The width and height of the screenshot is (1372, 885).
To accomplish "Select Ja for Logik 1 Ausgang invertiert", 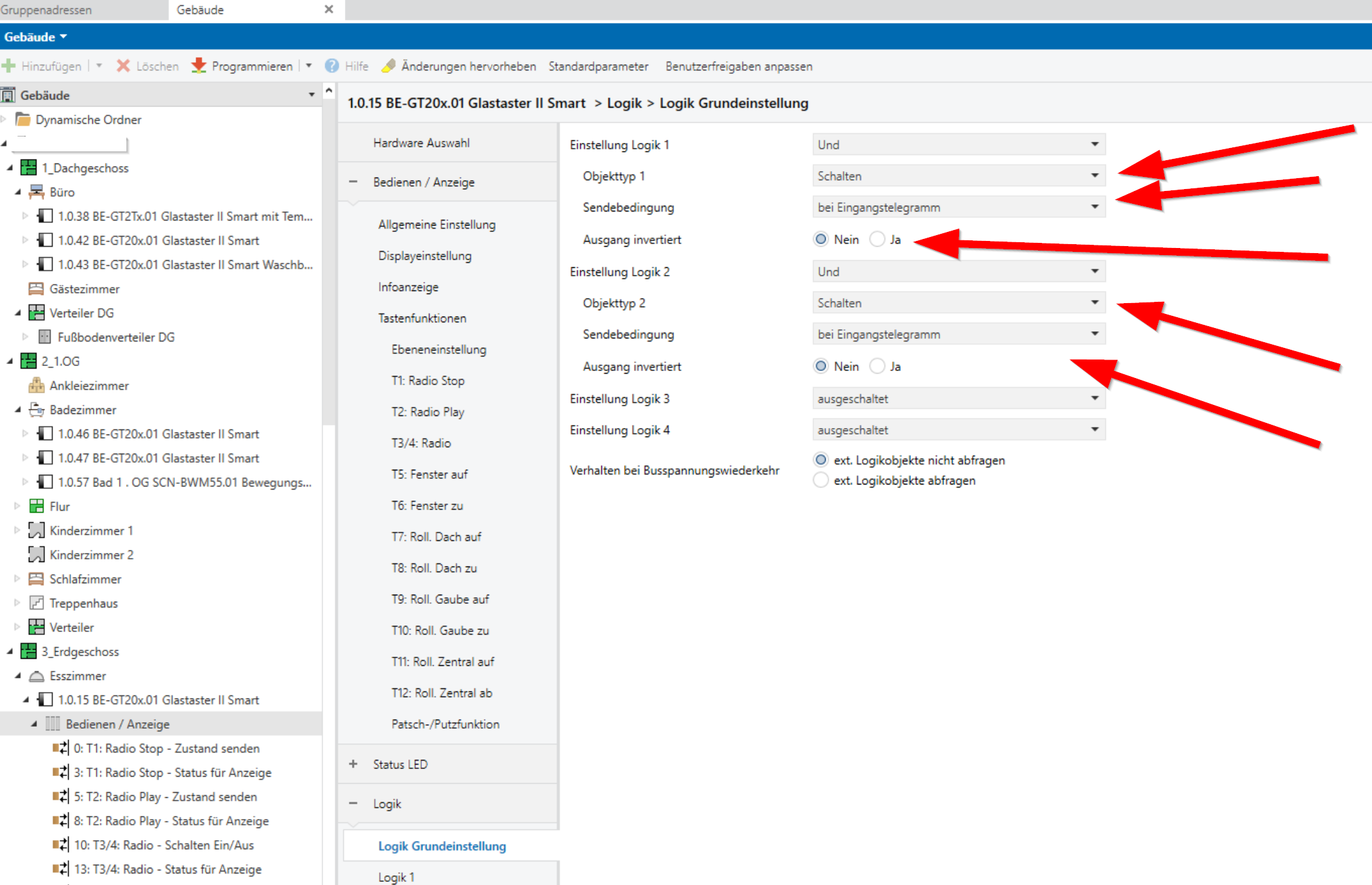I will point(877,240).
